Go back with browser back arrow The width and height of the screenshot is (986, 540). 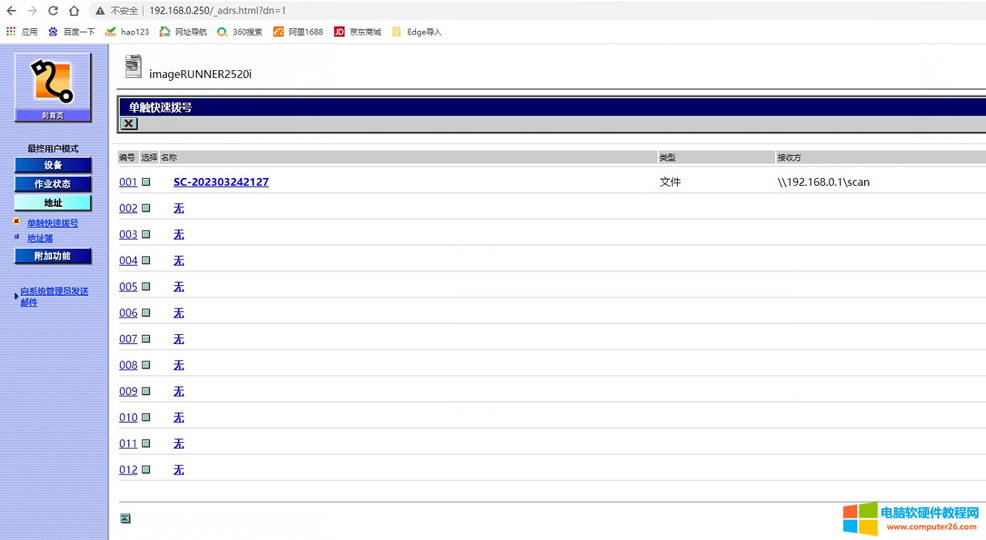point(11,11)
